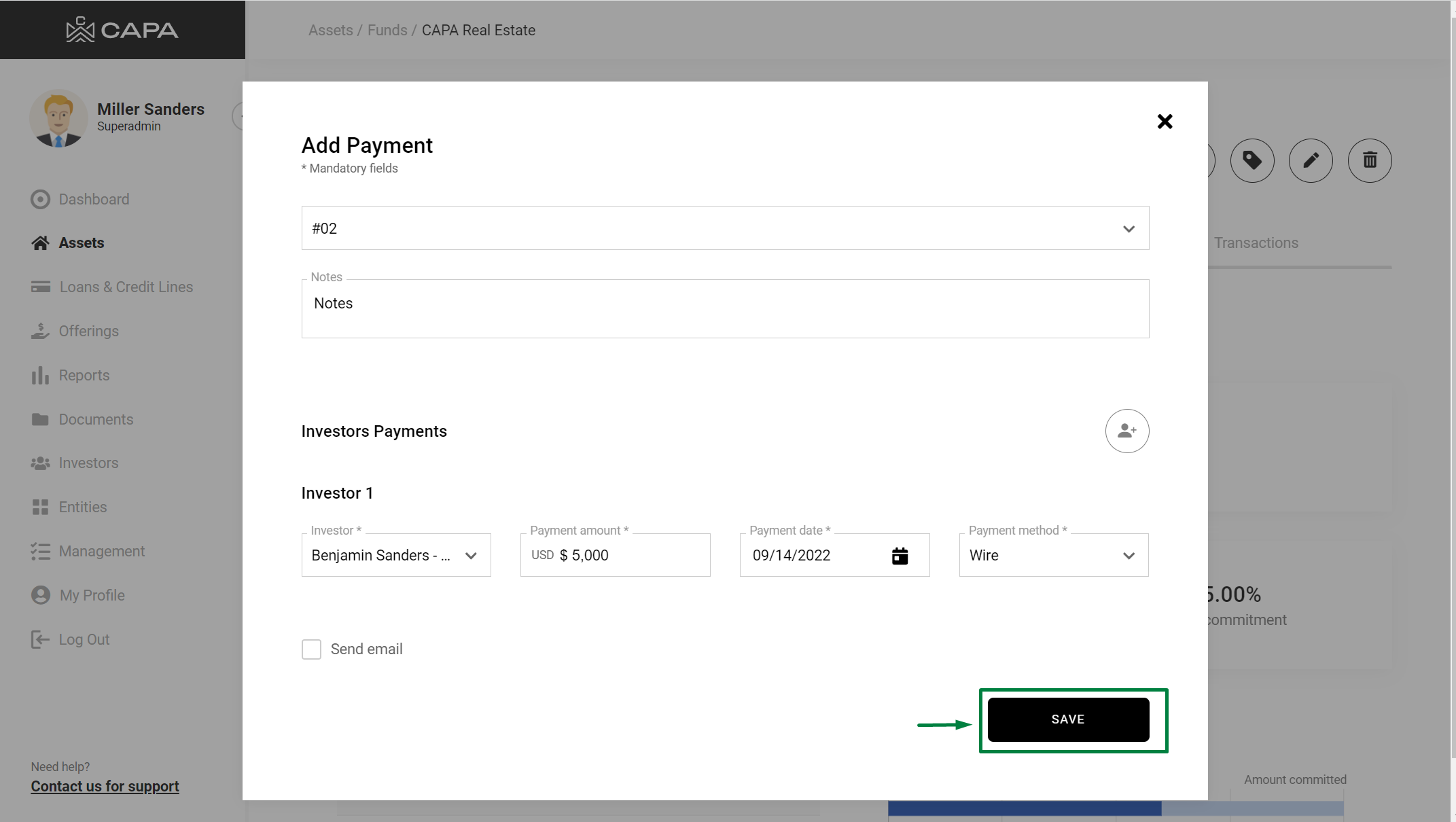Click the Amount committed progress bar
Image resolution: width=1456 pixels, height=822 pixels.
1114,808
